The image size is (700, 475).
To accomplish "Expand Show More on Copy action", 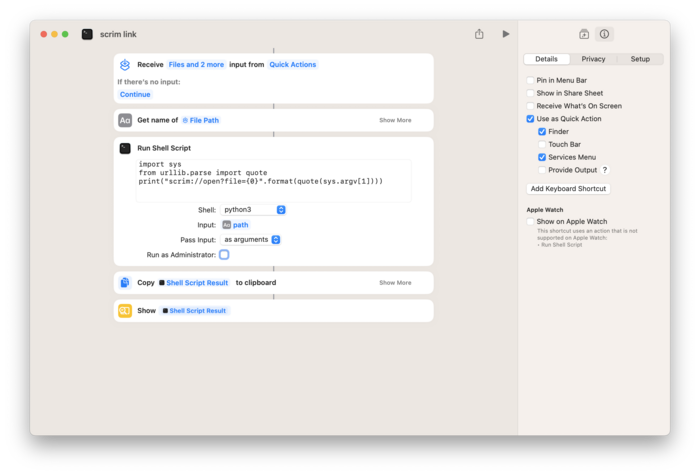I will point(395,283).
